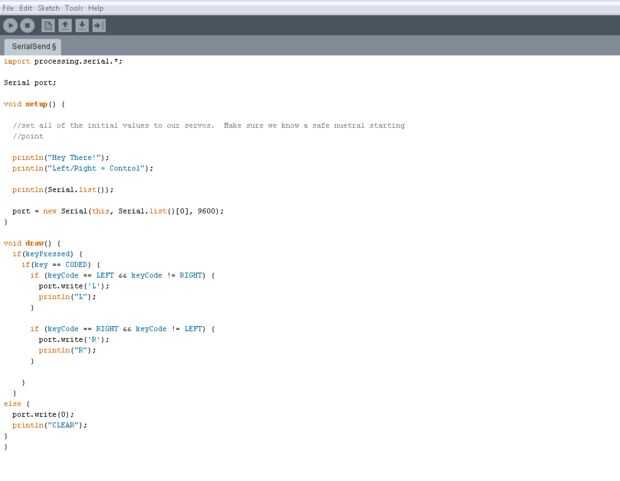Click the println("R") line

(67, 350)
